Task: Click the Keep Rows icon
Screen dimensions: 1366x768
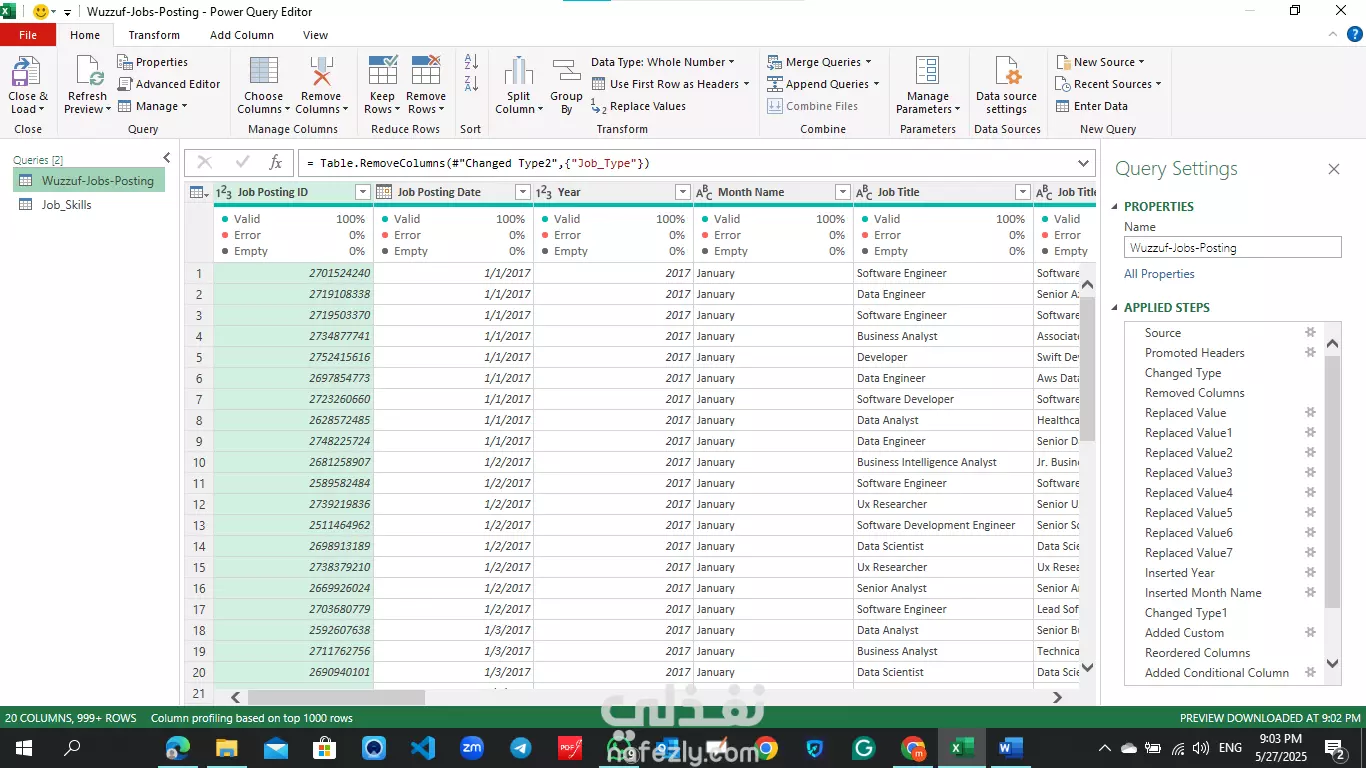Action: (383, 72)
